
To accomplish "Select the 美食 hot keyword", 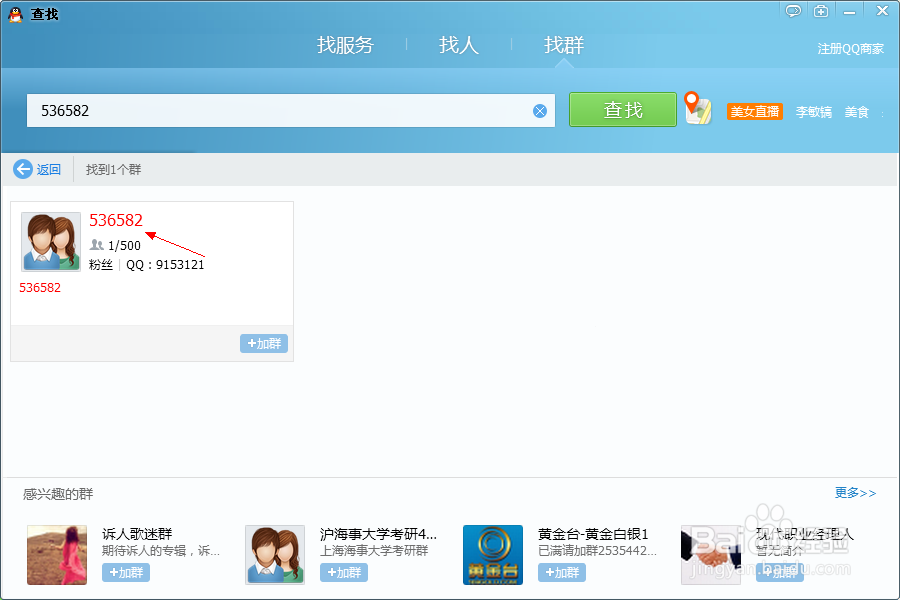I will 856,112.
